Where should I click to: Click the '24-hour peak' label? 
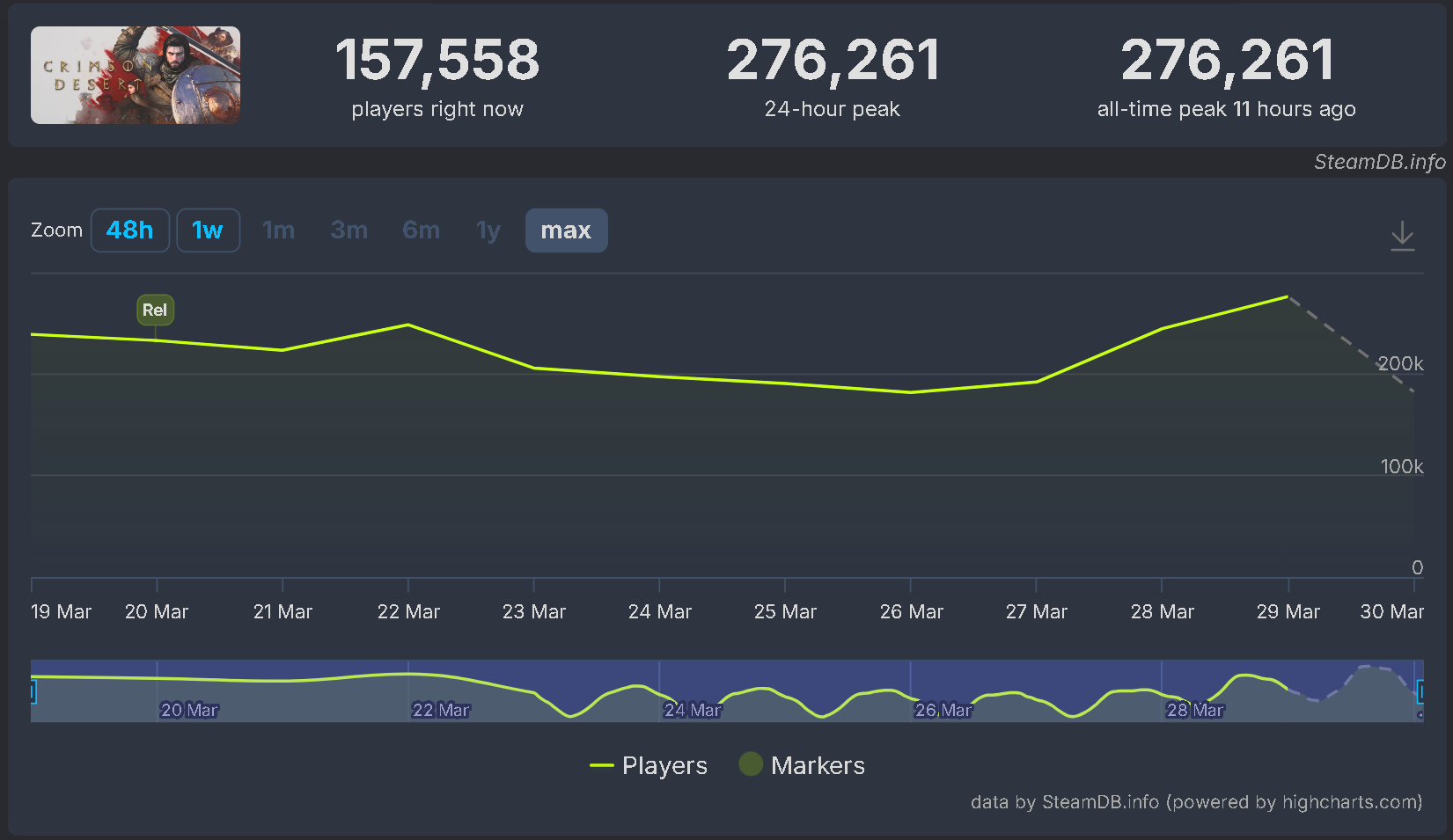tap(833, 109)
